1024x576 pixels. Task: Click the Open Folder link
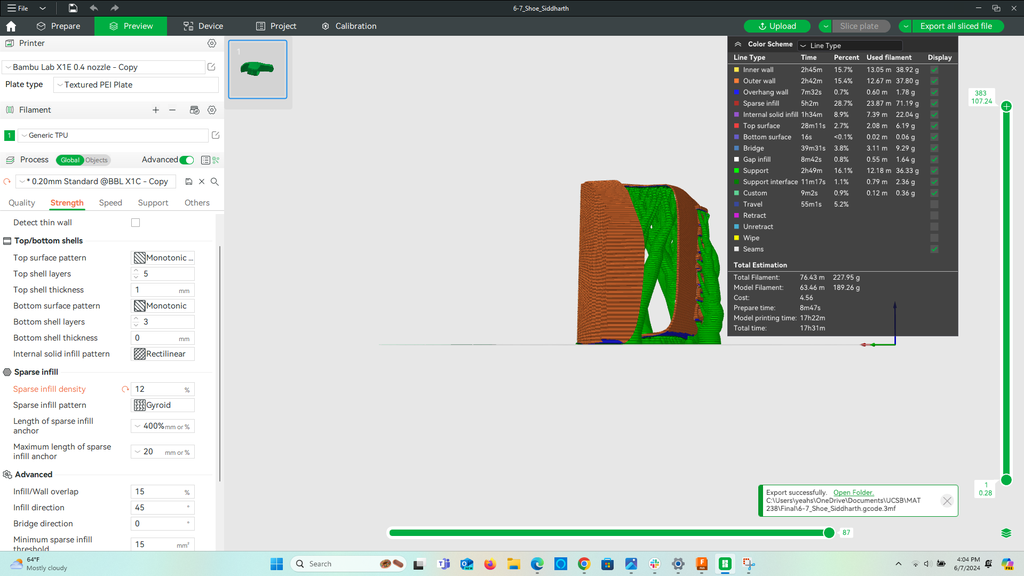pyautogui.click(x=853, y=493)
